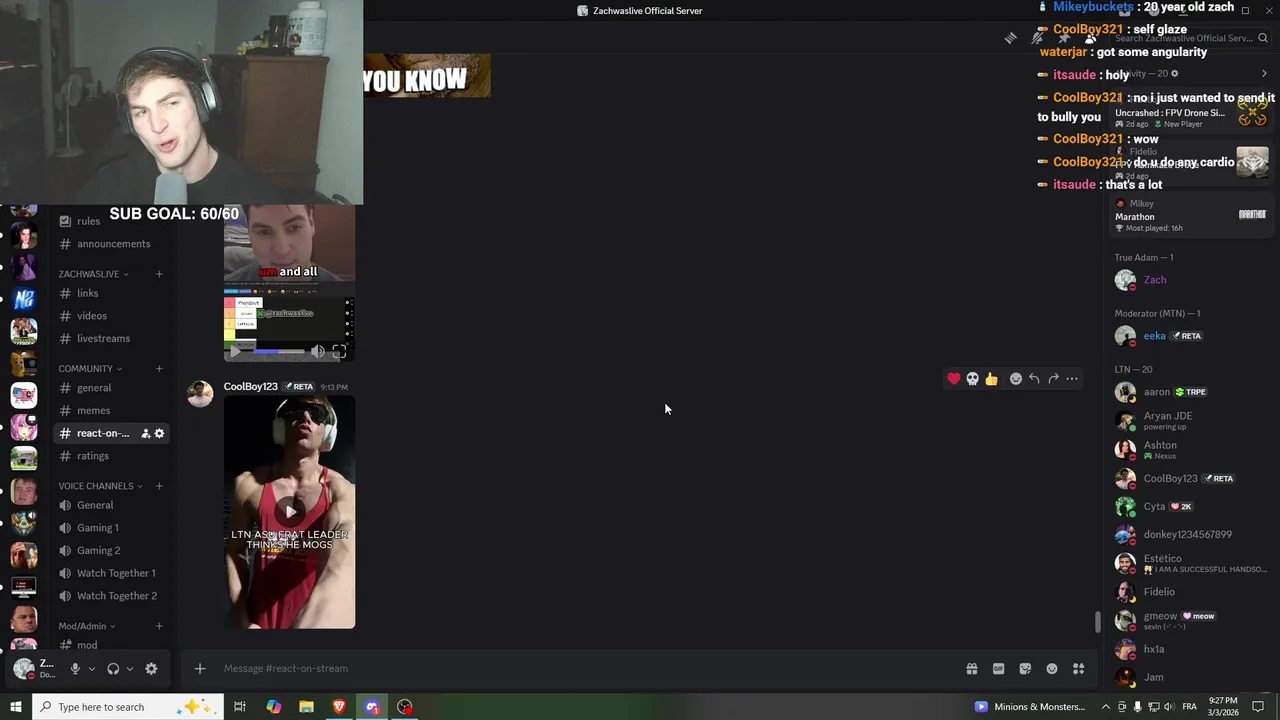Image resolution: width=1280 pixels, height=720 pixels.
Task: Add channel to VOICE CHANNELS category
Action: [x=159, y=486]
